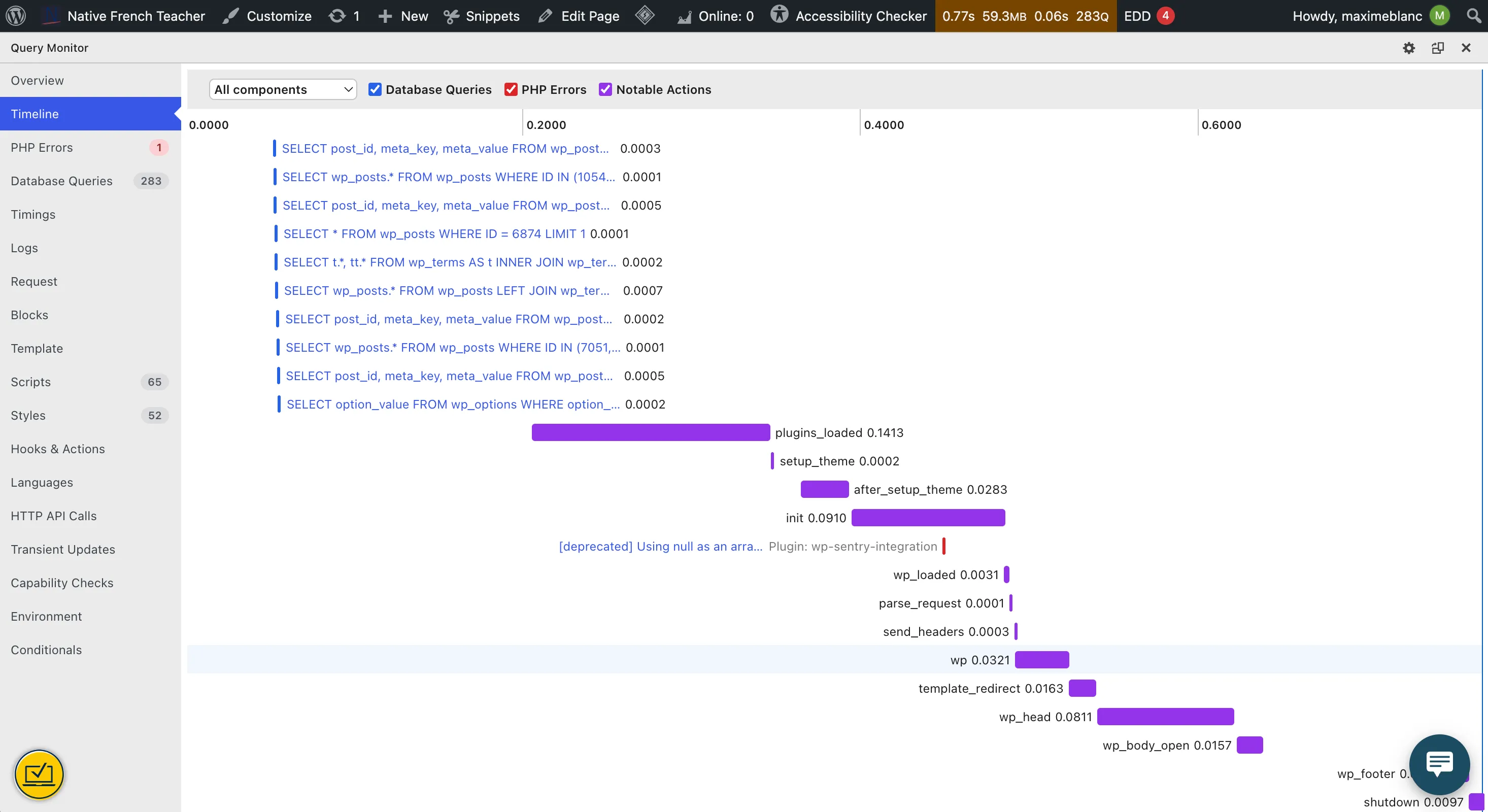
Task: Open the All components dropdown
Action: pyautogui.click(x=283, y=89)
